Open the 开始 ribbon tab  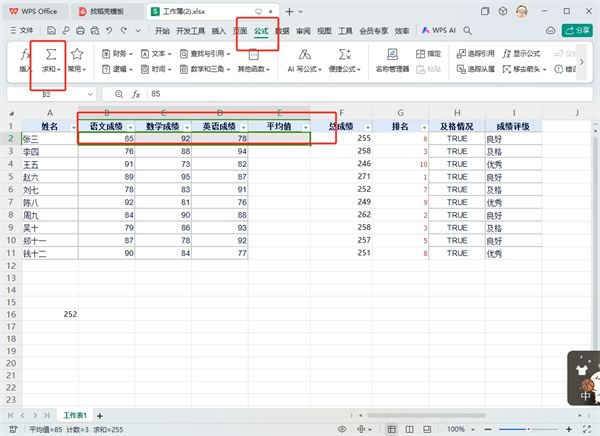click(162, 32)
